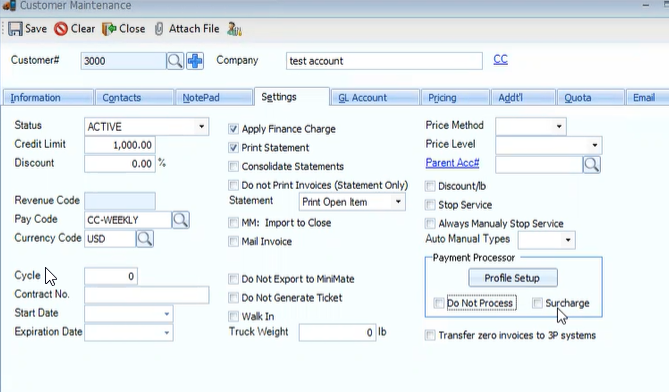Click the Contract No. field

147,295
